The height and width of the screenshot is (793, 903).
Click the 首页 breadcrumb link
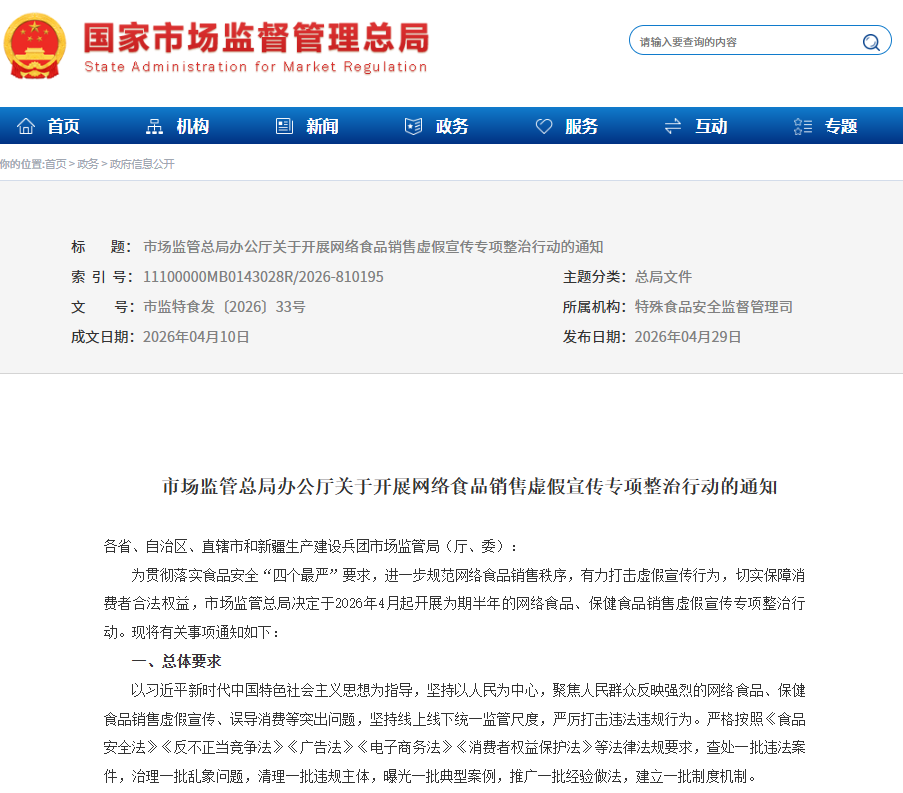click(x=56, y=164)
